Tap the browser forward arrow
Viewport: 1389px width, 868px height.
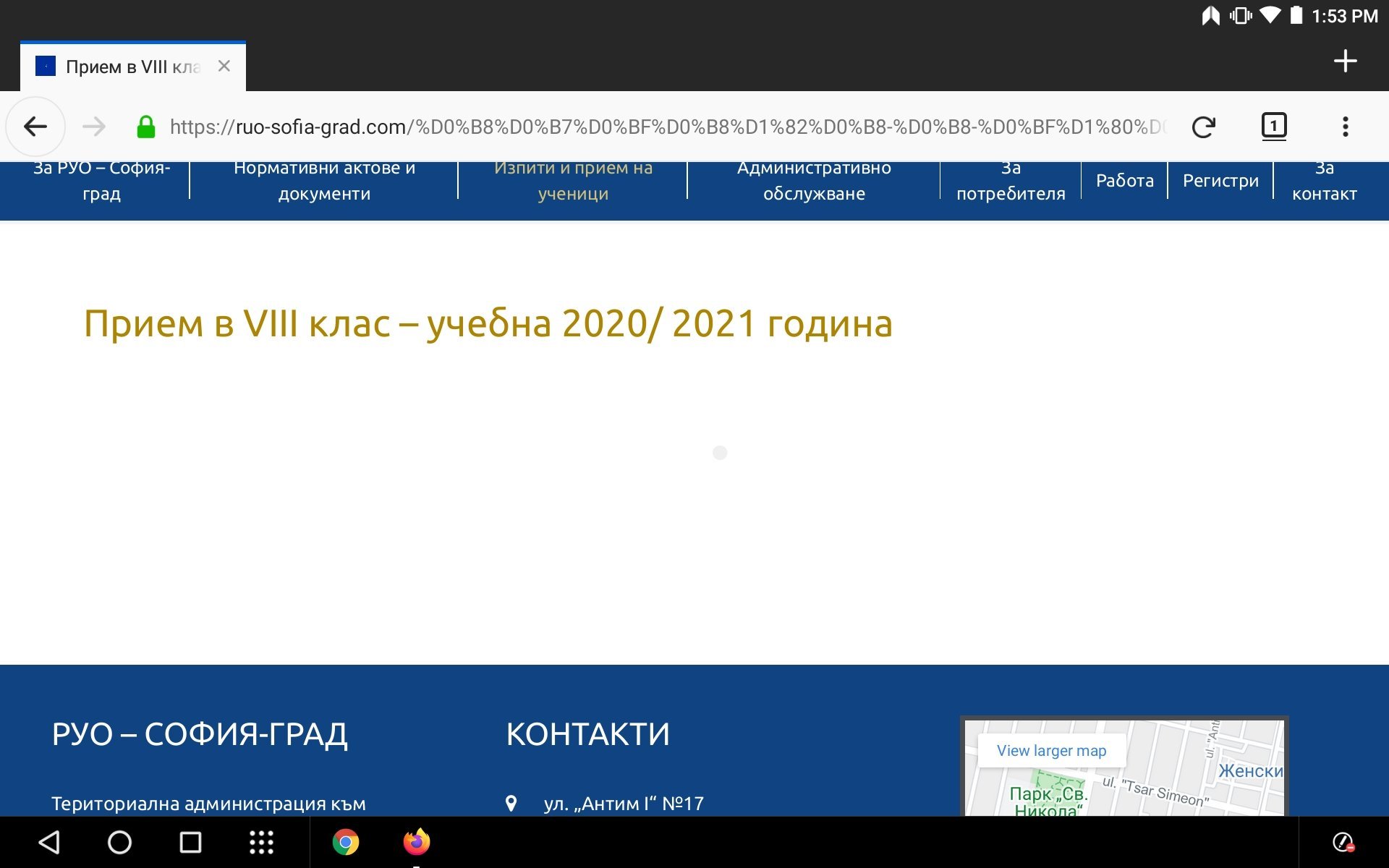[94, 127]
